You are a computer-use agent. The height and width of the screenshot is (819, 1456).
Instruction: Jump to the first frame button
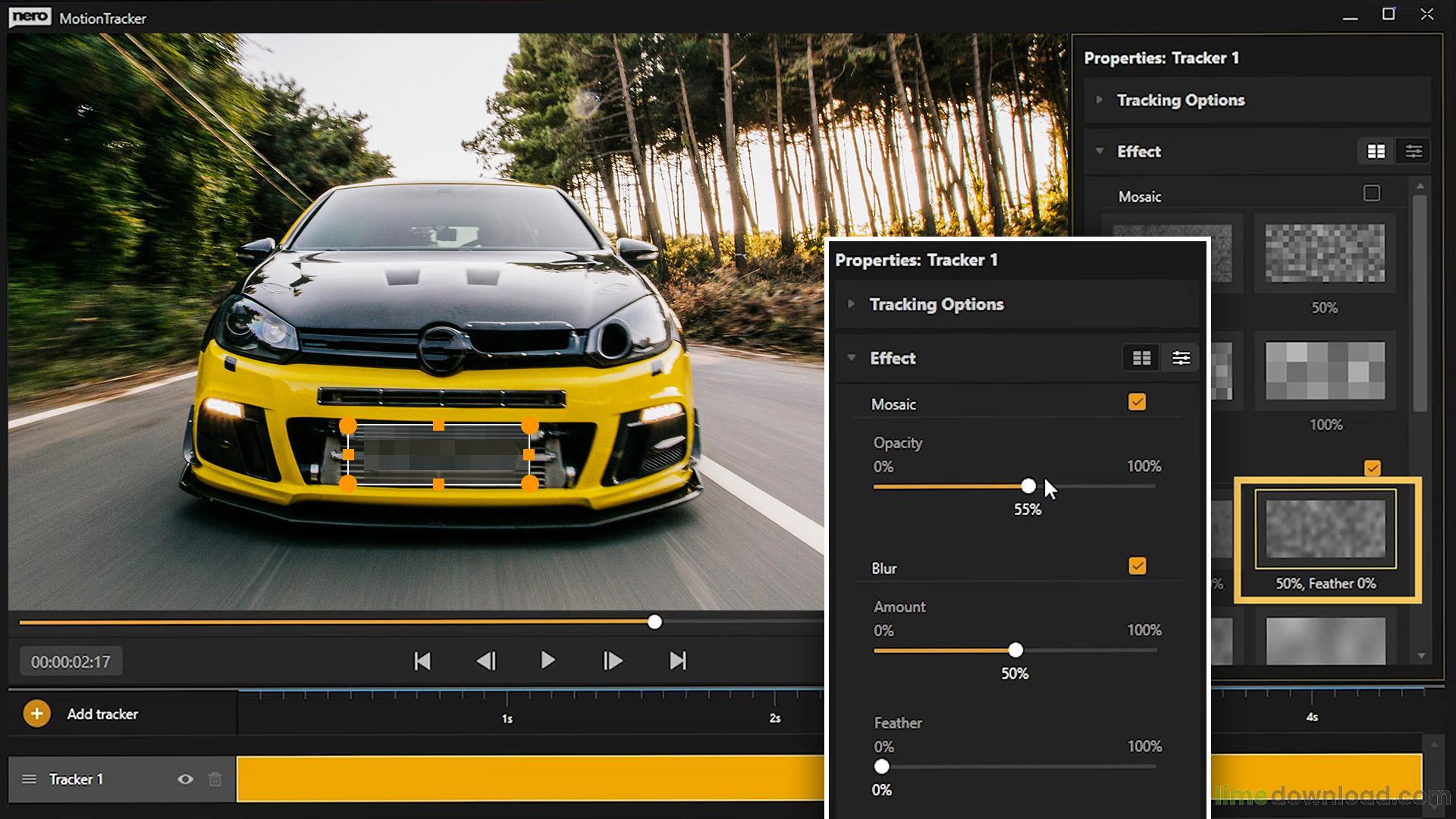click(422, 661)
